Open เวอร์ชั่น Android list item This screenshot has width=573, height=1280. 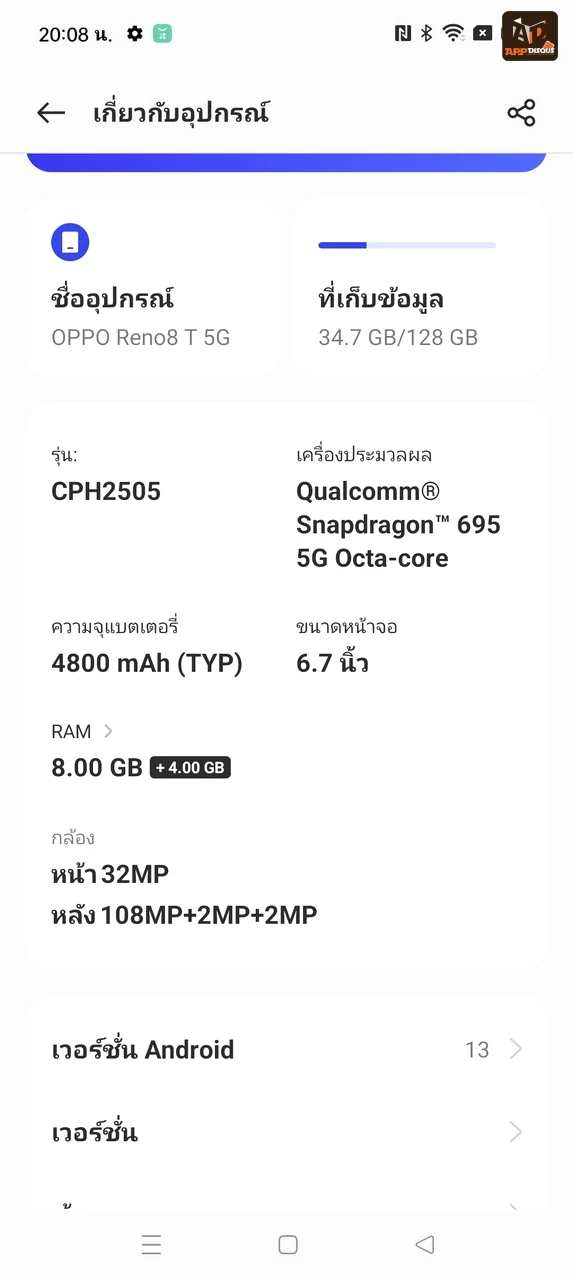pyautogui.click(x=286, y=1049)
